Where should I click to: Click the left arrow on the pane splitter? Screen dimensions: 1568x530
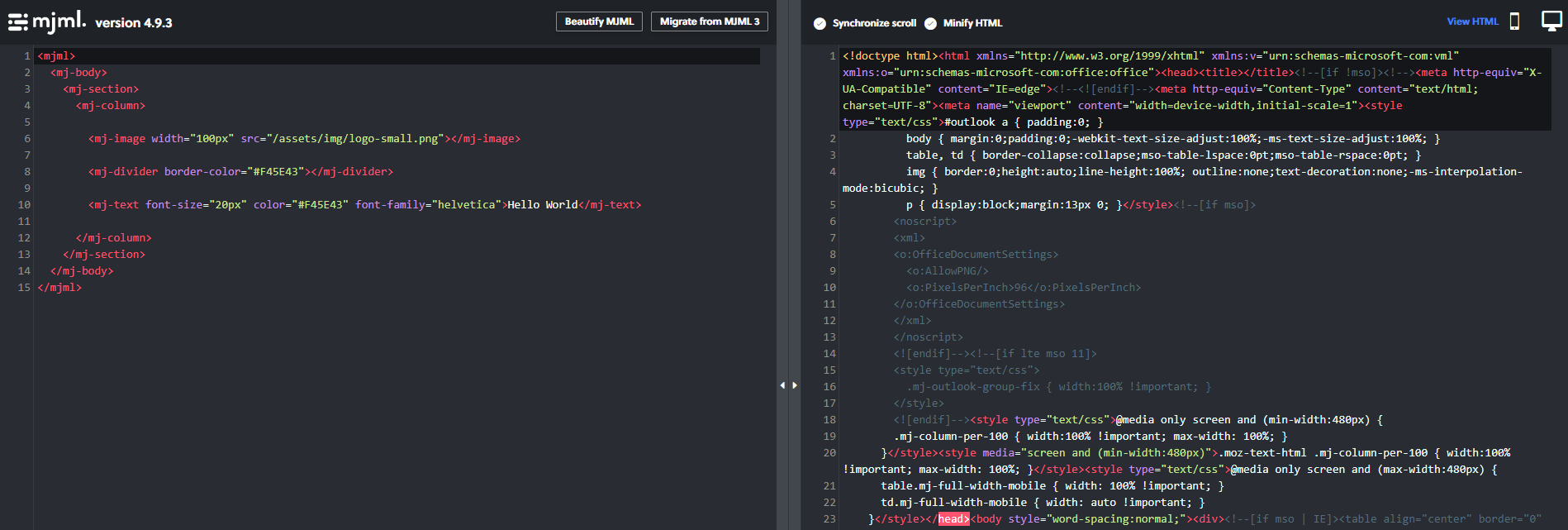pyautogui.click(x=782, y=385)
